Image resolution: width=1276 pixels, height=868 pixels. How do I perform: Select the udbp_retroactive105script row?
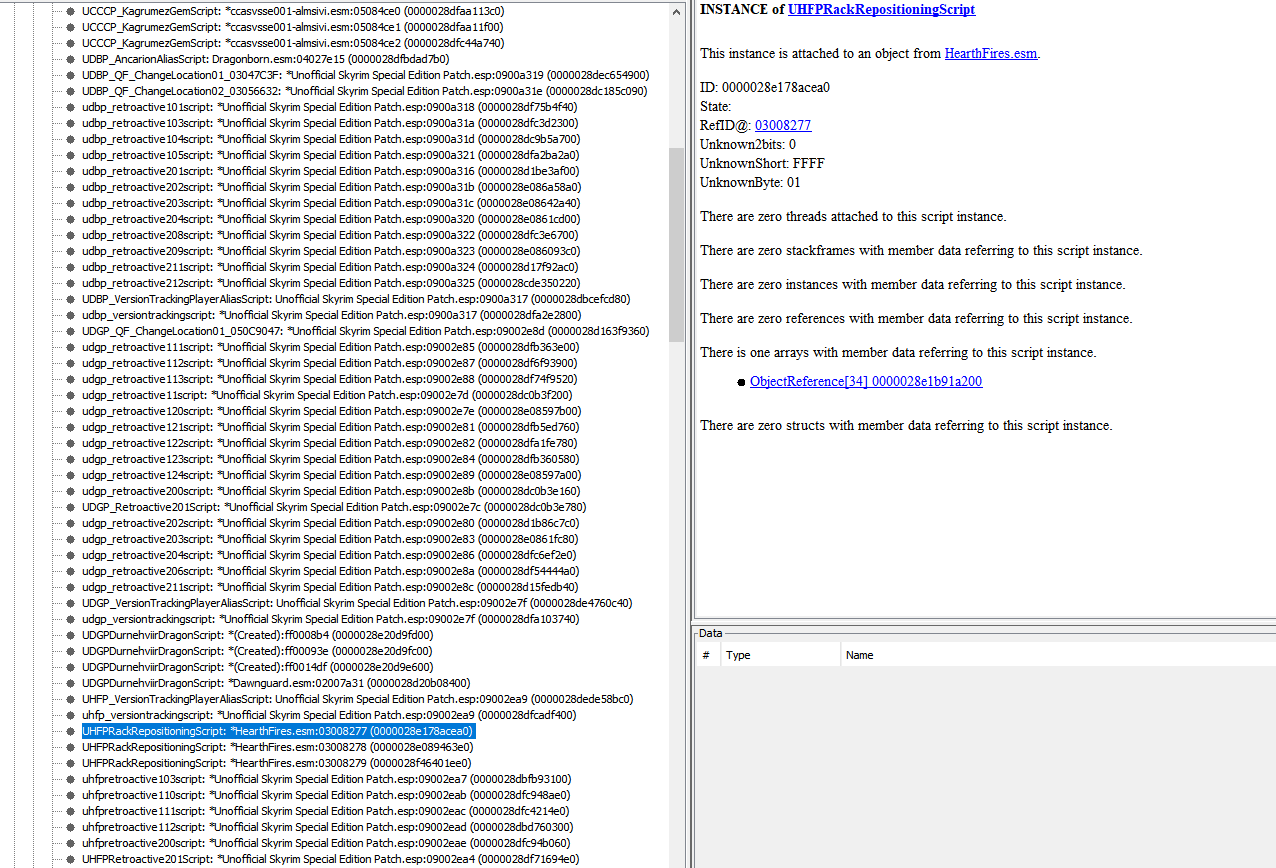pos(330,155)
